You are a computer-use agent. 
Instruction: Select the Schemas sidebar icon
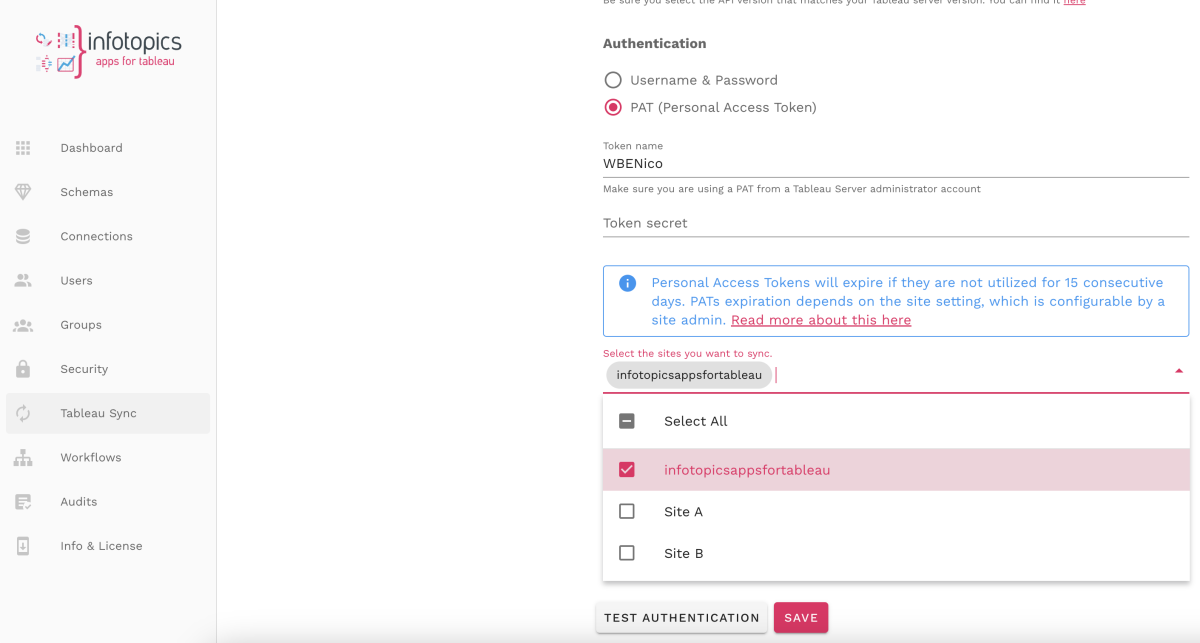tap(22, 191)
